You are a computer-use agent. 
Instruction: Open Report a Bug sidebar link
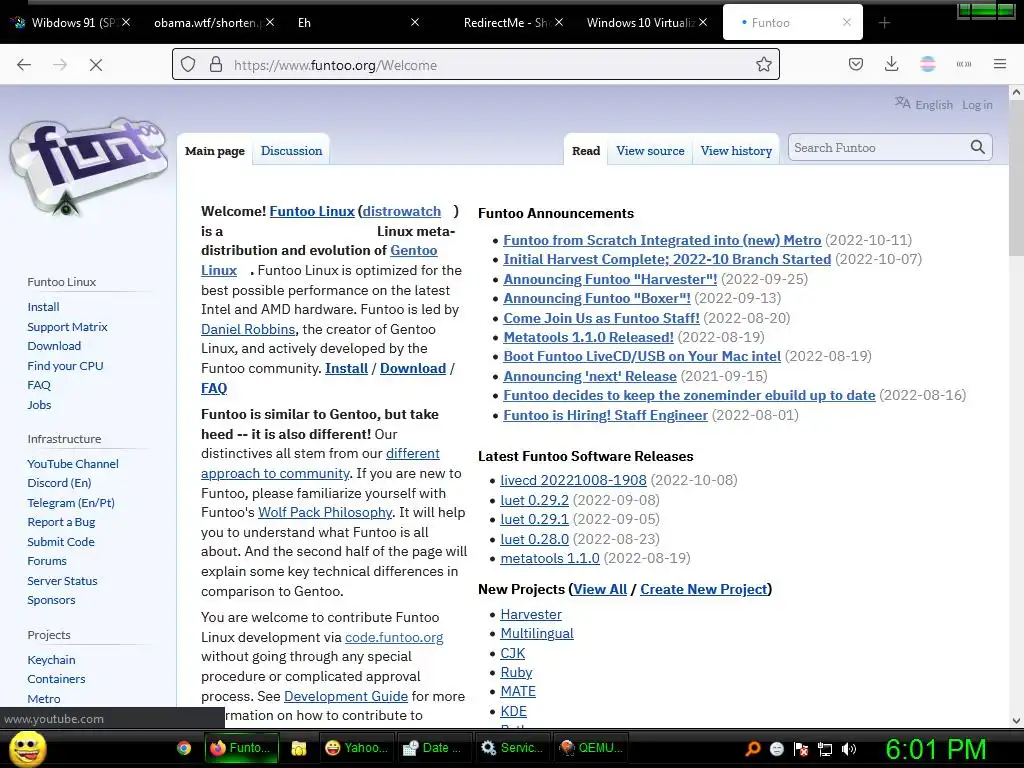61,522
